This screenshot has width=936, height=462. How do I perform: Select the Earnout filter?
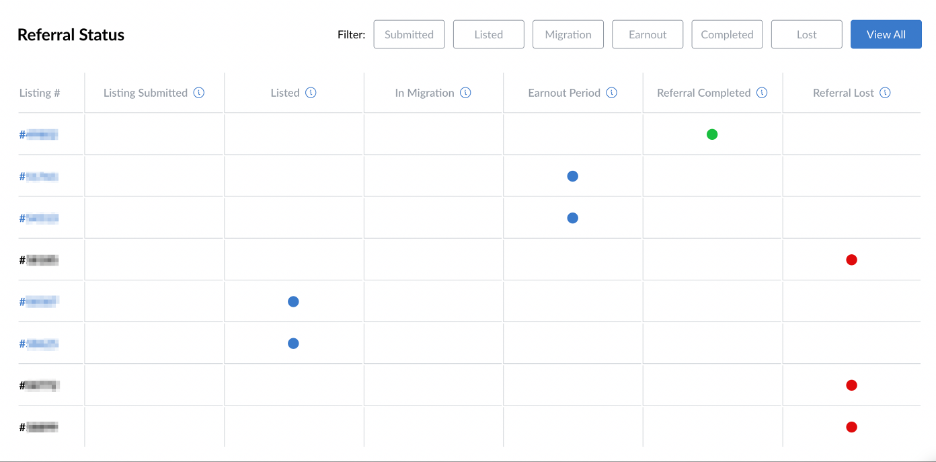[647, 35]
